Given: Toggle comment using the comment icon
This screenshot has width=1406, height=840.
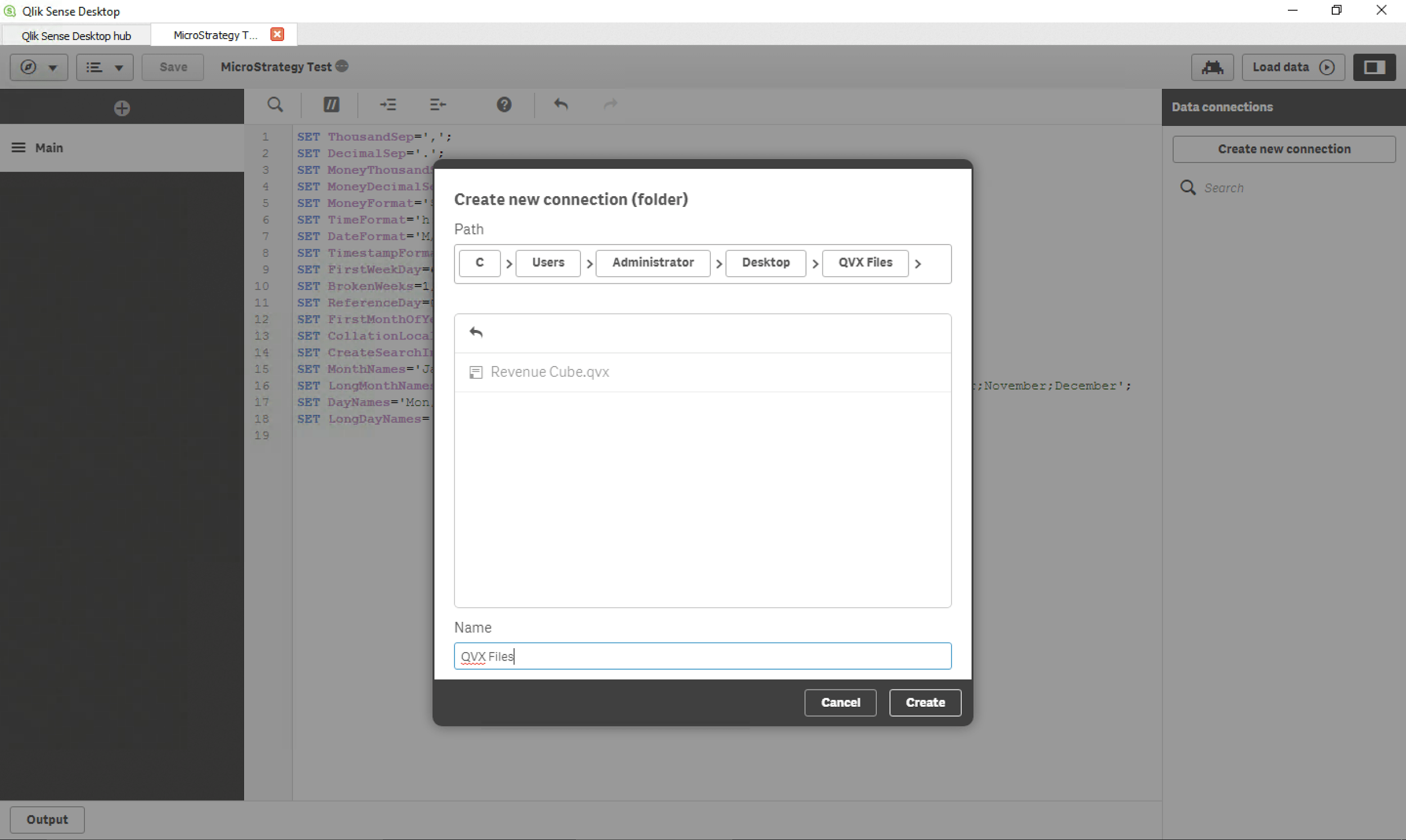Looking at the screenshot, I should pos(331,105).
